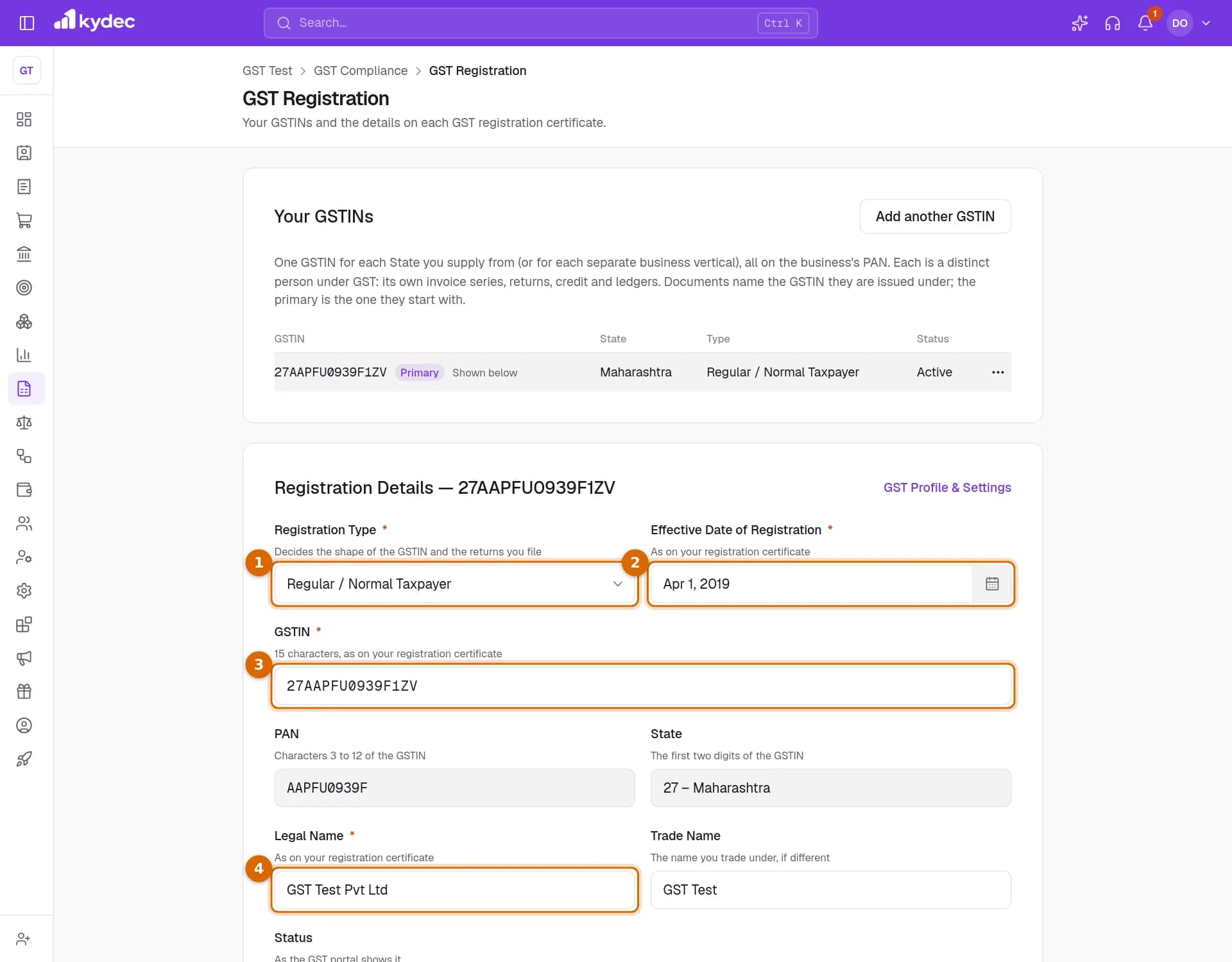
Task: Click the Maharashtra cell in GSTIN table
Action: coord(635,372)
